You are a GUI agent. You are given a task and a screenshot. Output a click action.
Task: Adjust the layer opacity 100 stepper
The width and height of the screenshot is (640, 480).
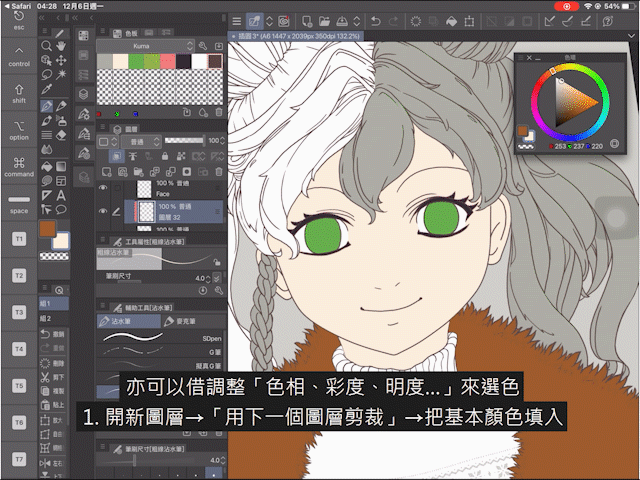click(222, 141)
